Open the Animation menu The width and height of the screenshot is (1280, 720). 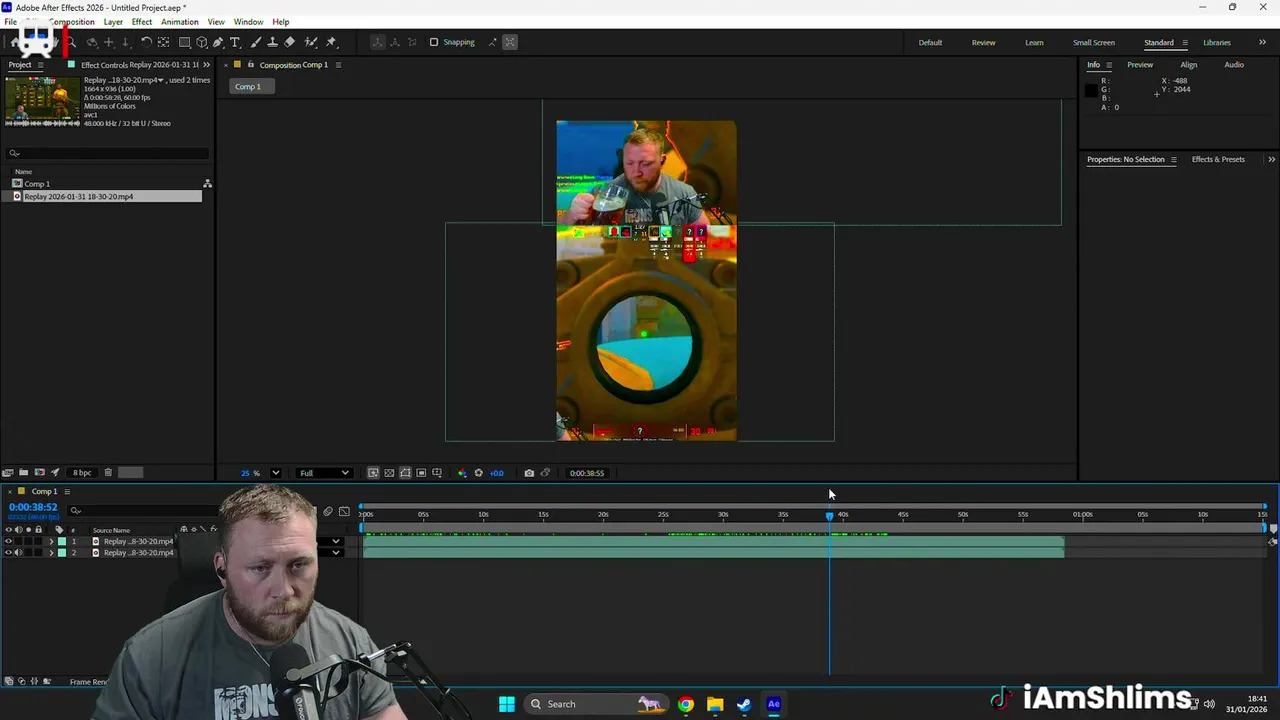click(x=180, y=22)
